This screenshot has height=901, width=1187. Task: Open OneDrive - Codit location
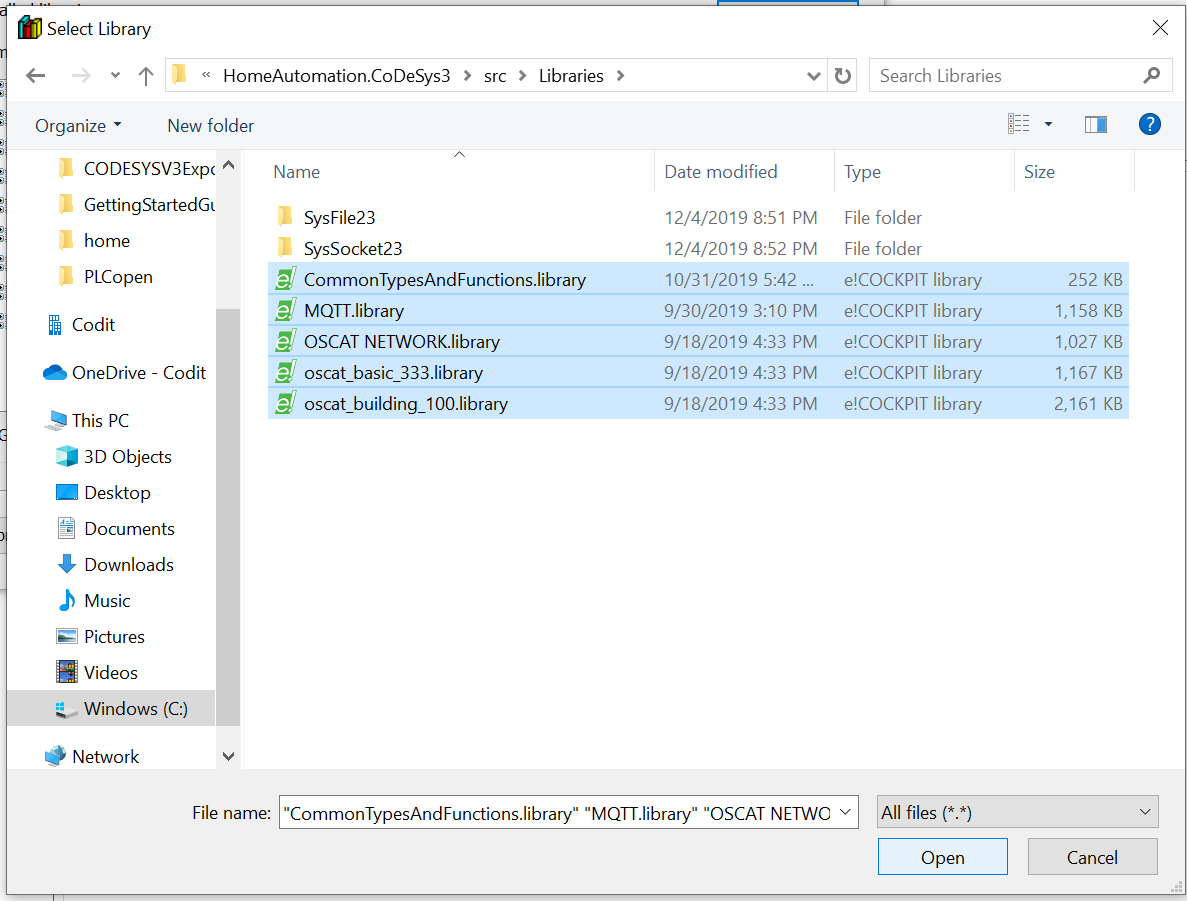(x=125, y=373)
